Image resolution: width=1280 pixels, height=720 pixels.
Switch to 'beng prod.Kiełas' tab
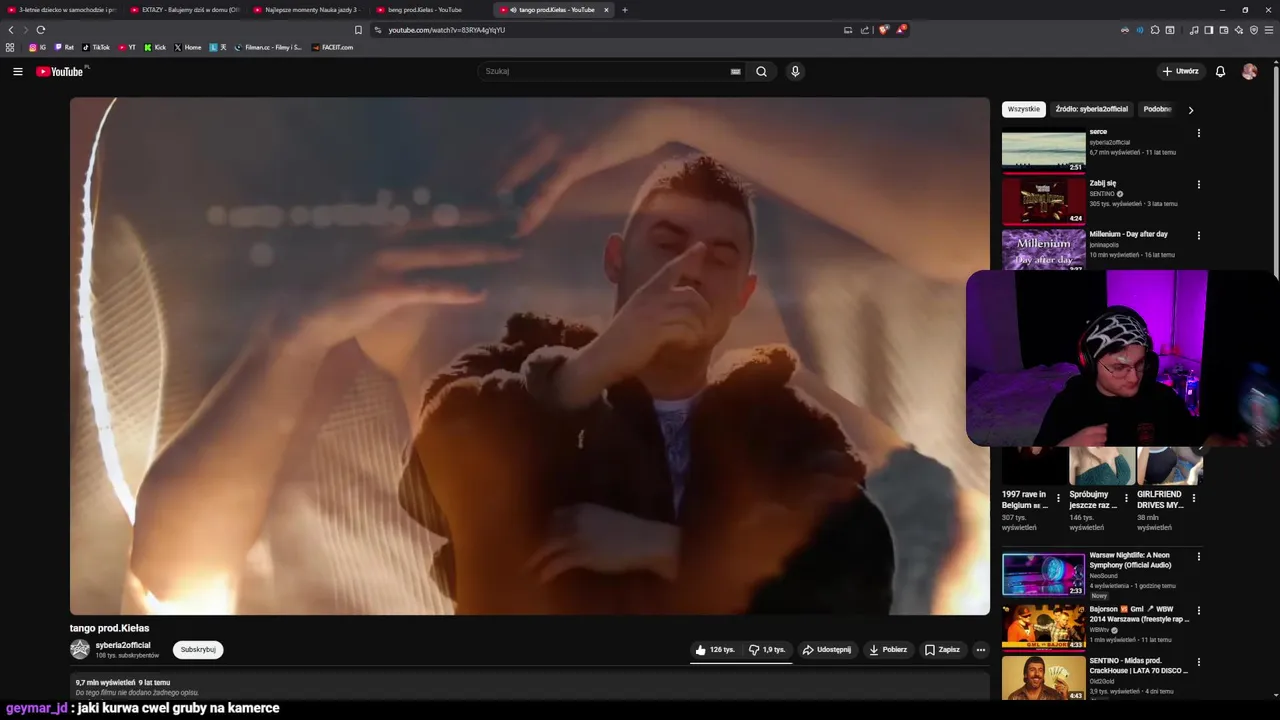click(x=432, y=10)
